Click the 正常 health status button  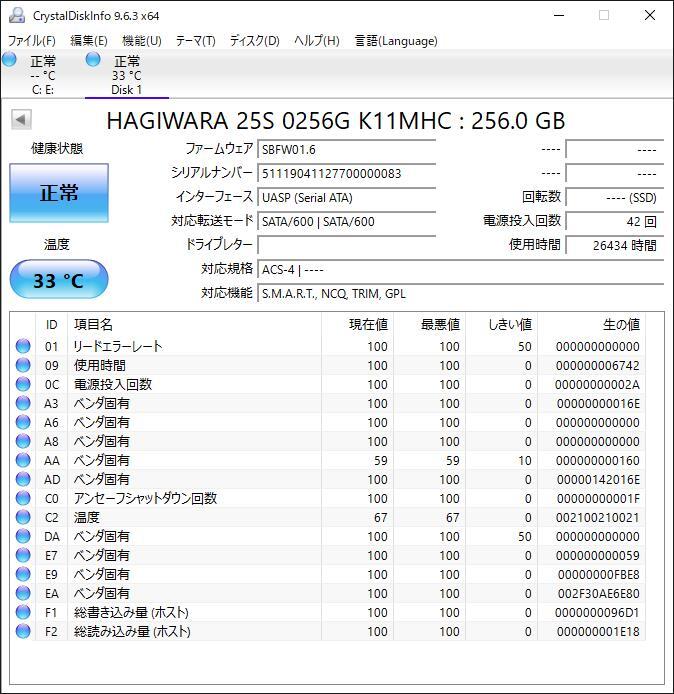click(59, 193)
